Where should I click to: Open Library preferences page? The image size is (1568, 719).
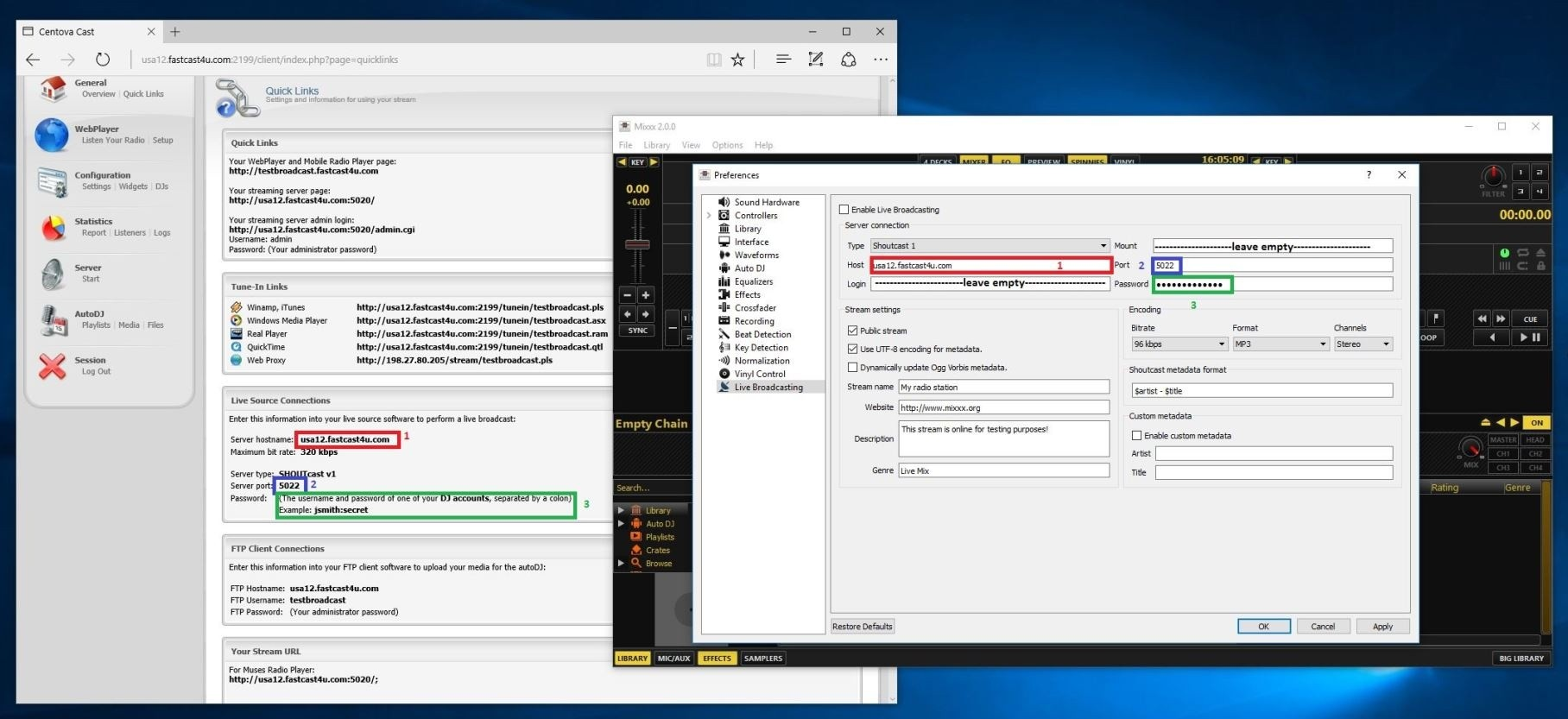pyautogui.click(x=748, y=229)
